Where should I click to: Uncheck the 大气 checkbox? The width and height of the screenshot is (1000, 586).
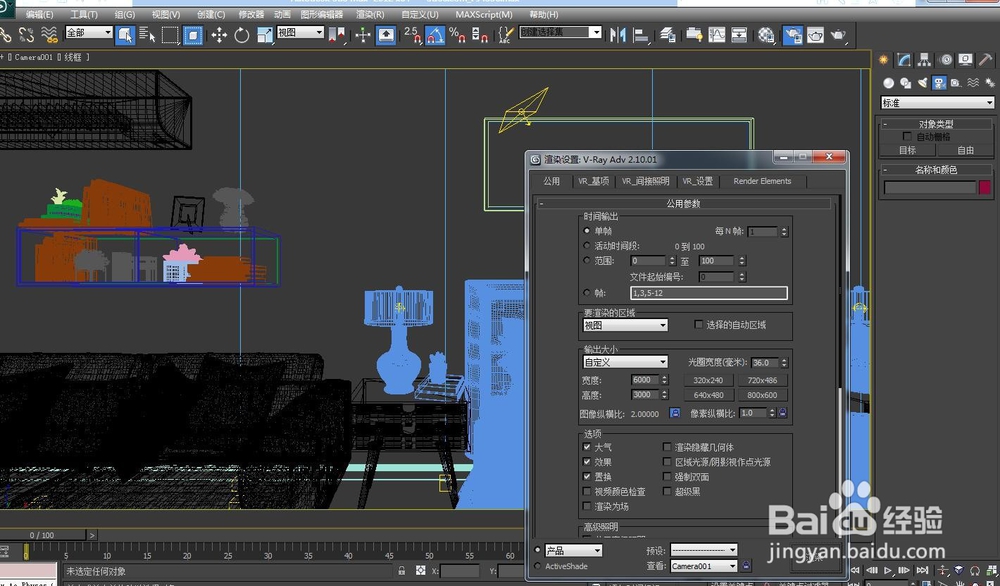tap(587, 446)
